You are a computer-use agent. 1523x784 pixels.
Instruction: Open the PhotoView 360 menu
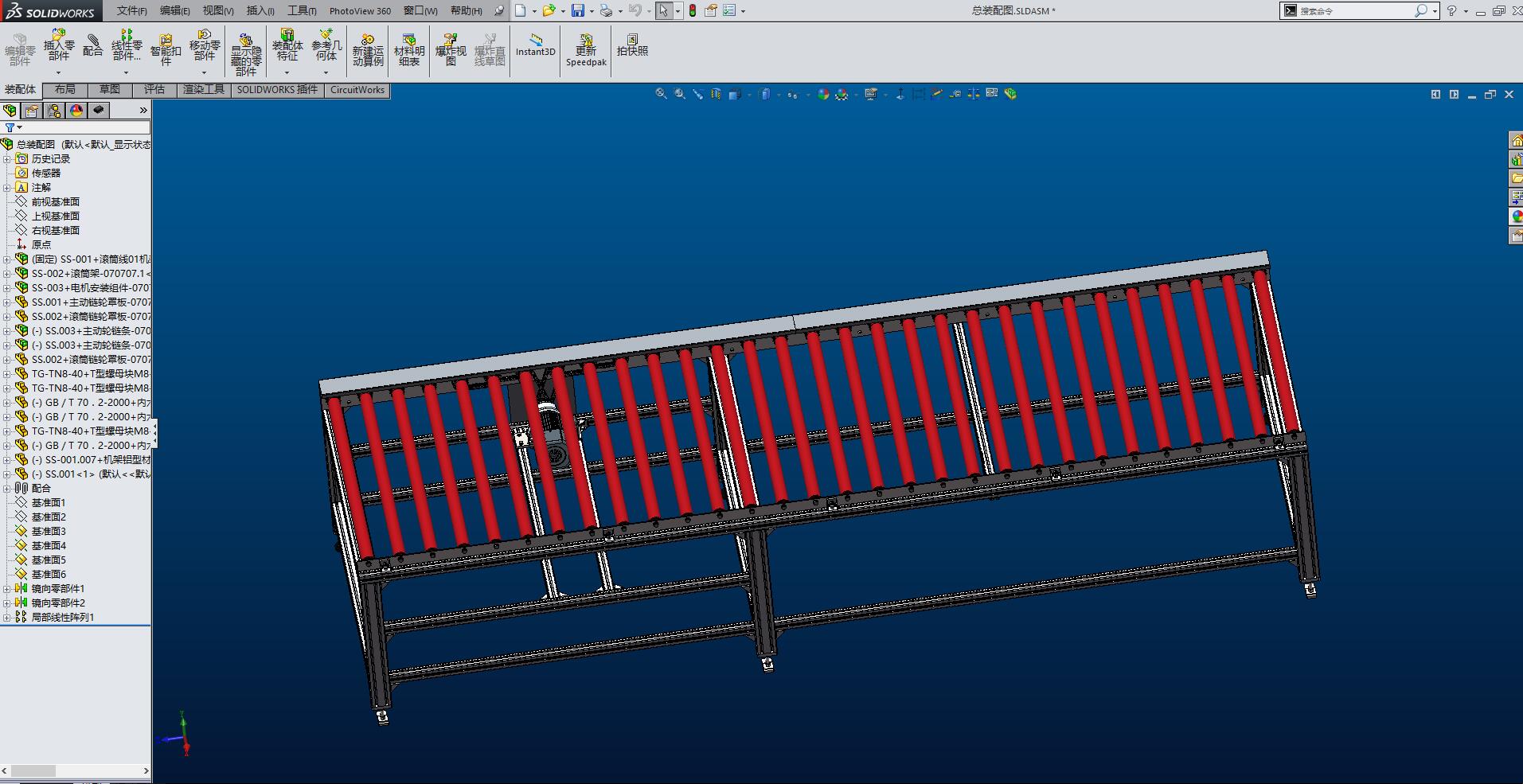[360, 11]
